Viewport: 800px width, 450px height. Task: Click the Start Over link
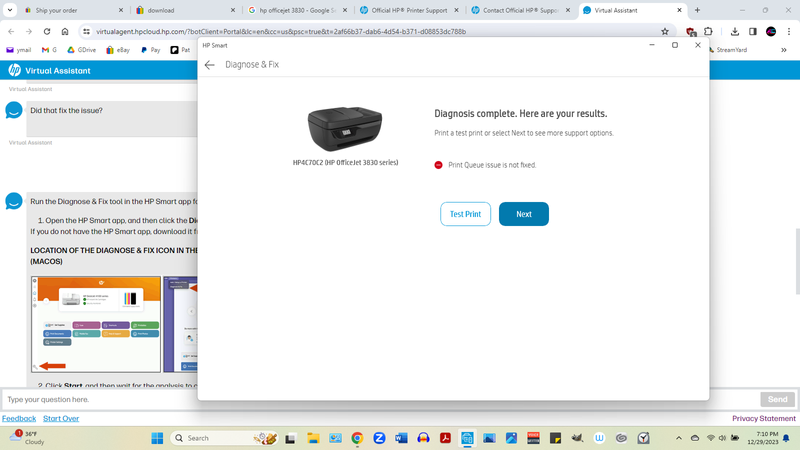(x=61, y=418)
